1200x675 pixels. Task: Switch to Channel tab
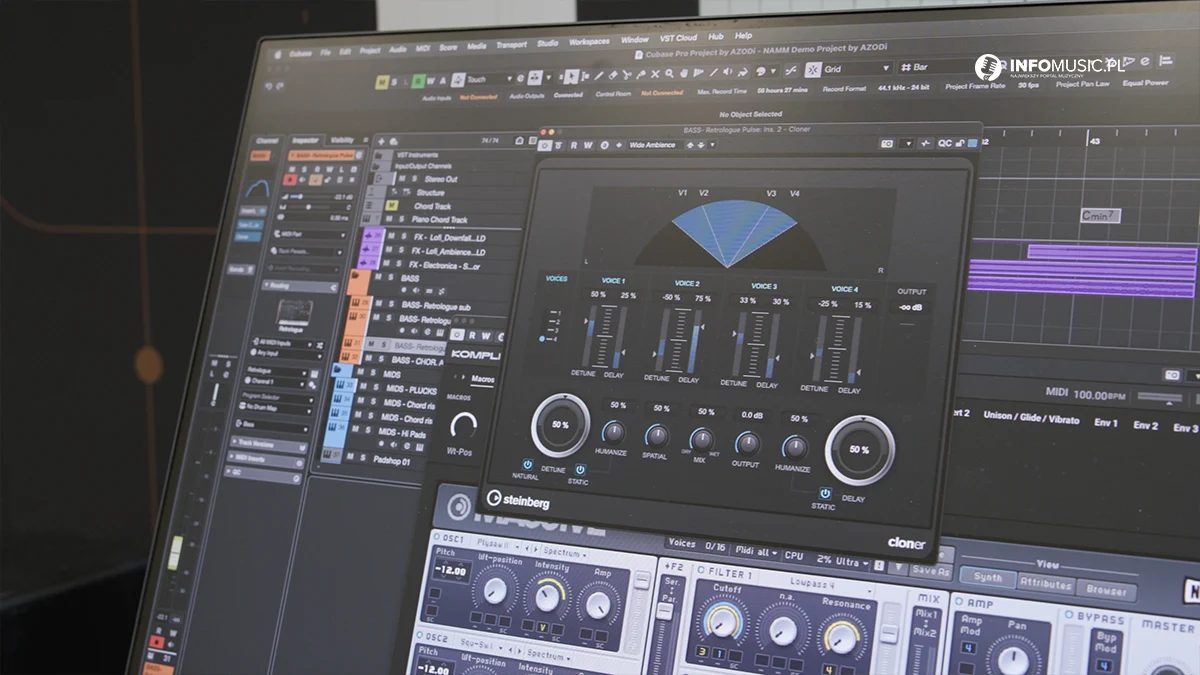point(267,142)
